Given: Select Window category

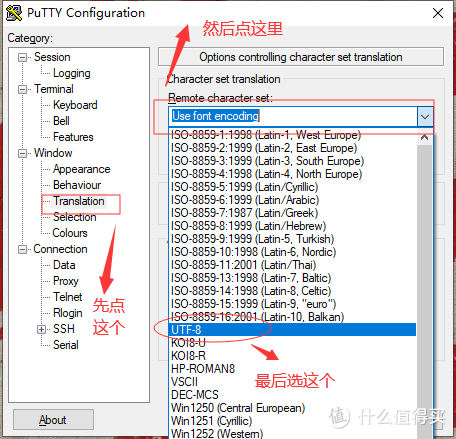Looking at the screenshot, I should (x=53, y=153).
